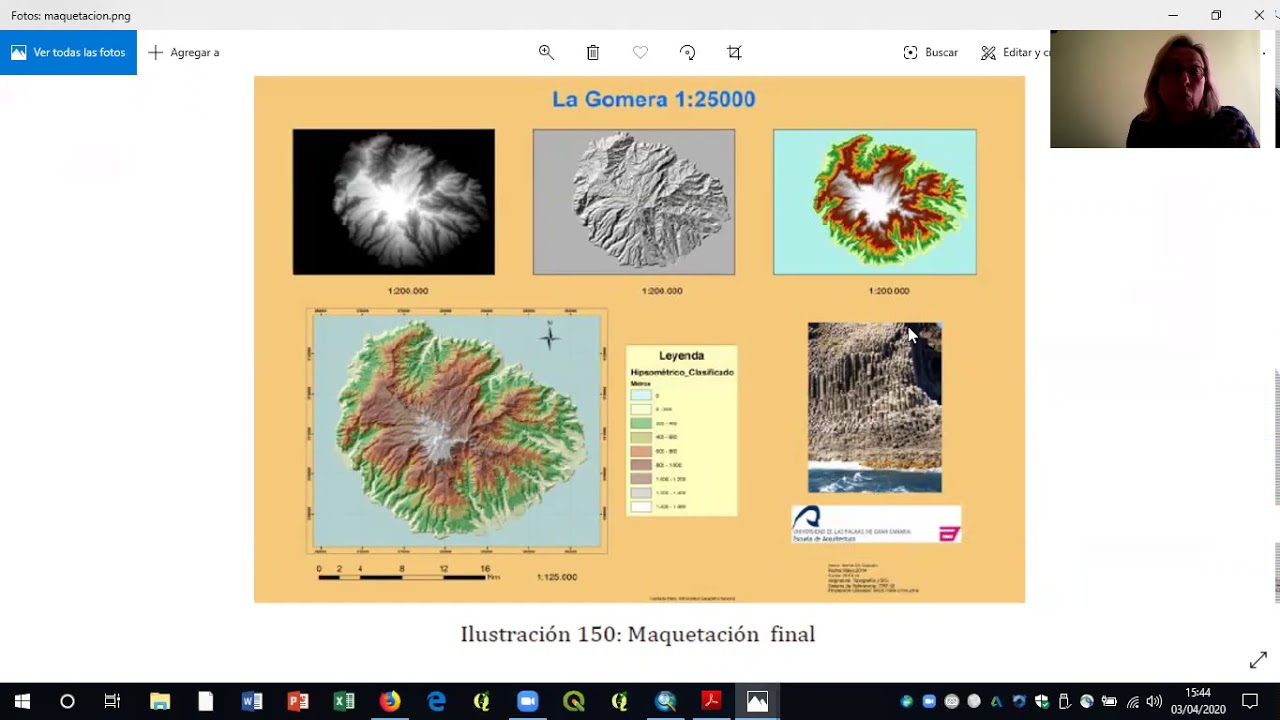The image size is (1280, 720).
Task: Click the 'Fotos: maquetacion.png' window title
Action: [x=71, y=16]
